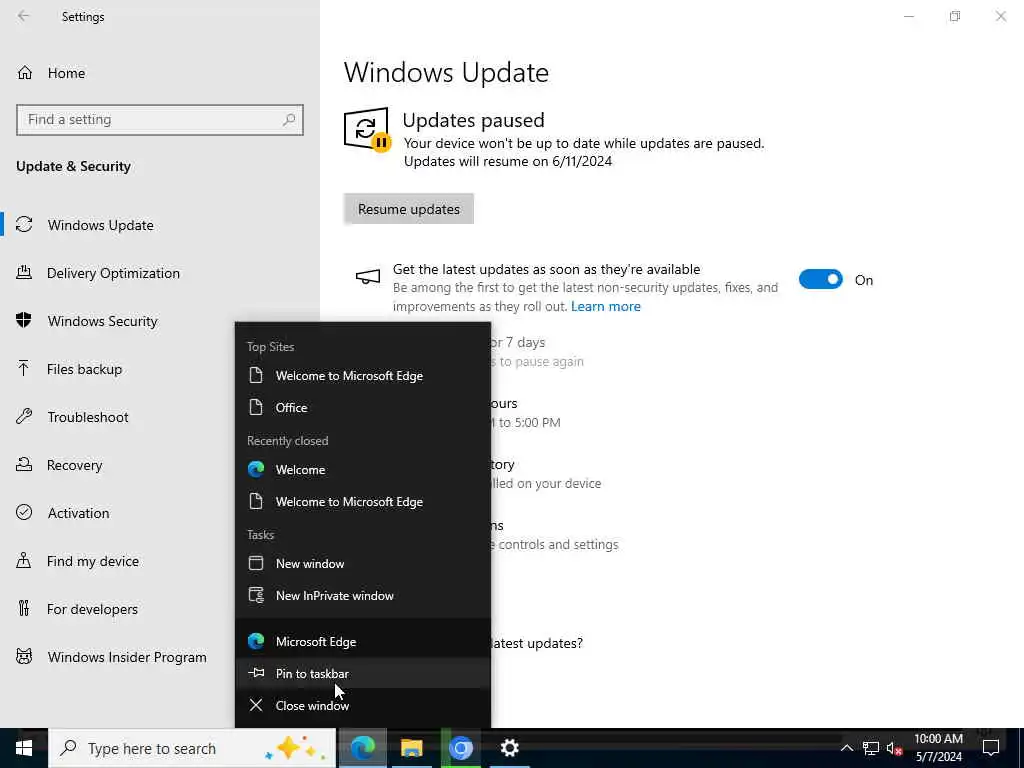This screenshot has height=768, width=1024.
Task: Open For developers settings
Action: tap(92, 609)
